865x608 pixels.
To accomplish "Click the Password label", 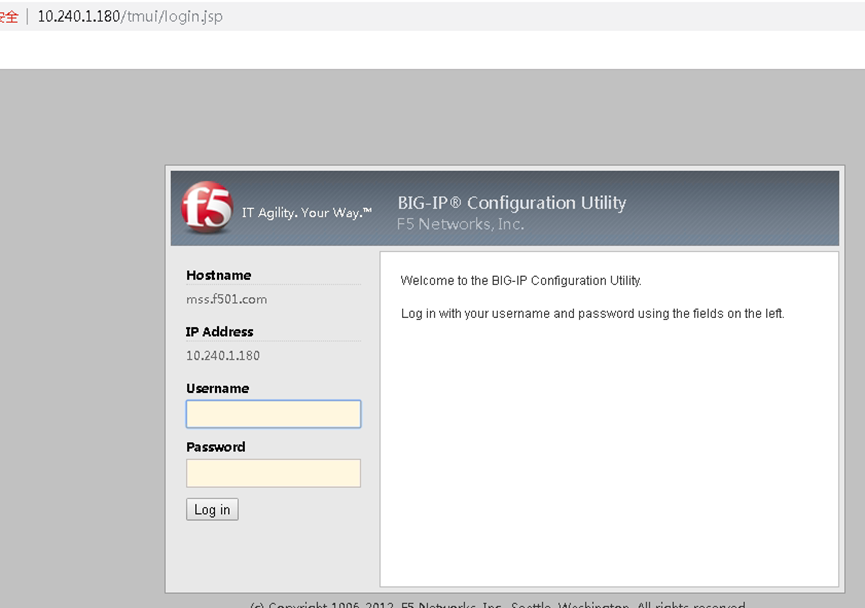I will coord(216,447).
